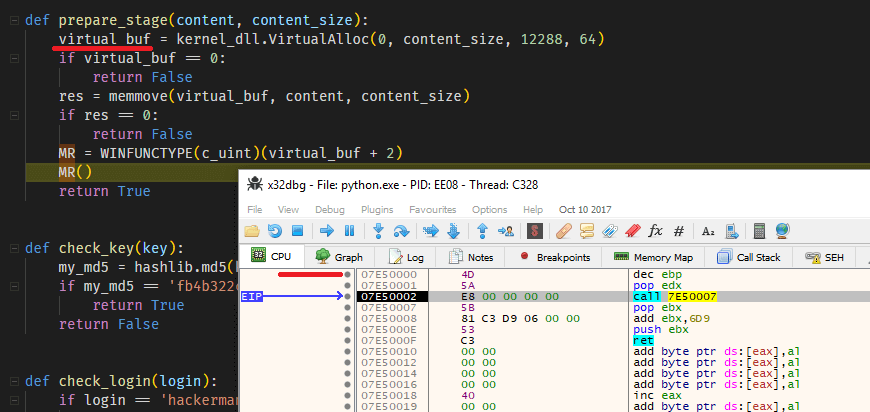This screenshot has height=412, width=870.
Task: Switch to the Graph tab
Action: pyautogui.click(x=339, y=257)
